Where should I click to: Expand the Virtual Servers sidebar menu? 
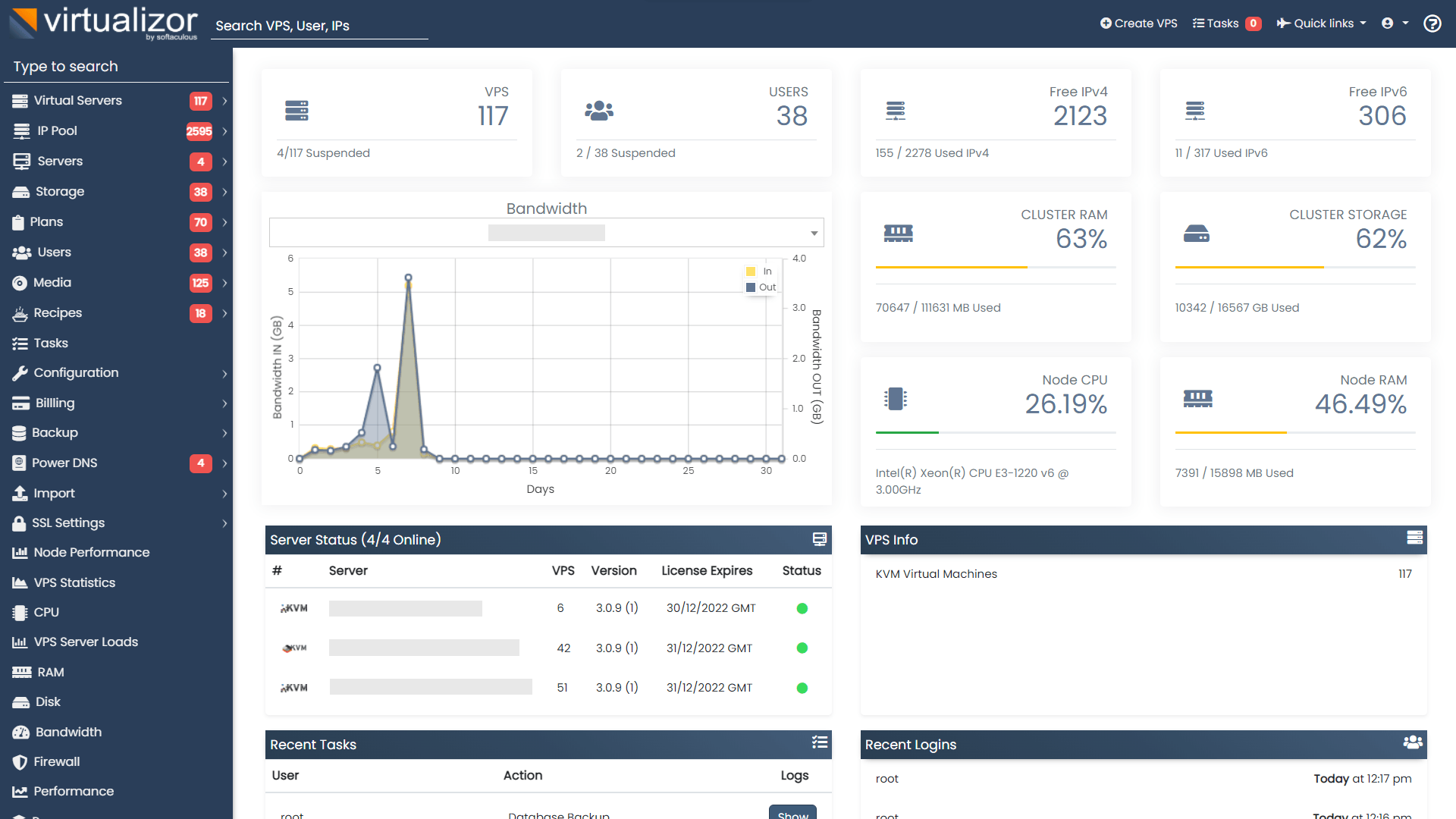click(77, 100)
